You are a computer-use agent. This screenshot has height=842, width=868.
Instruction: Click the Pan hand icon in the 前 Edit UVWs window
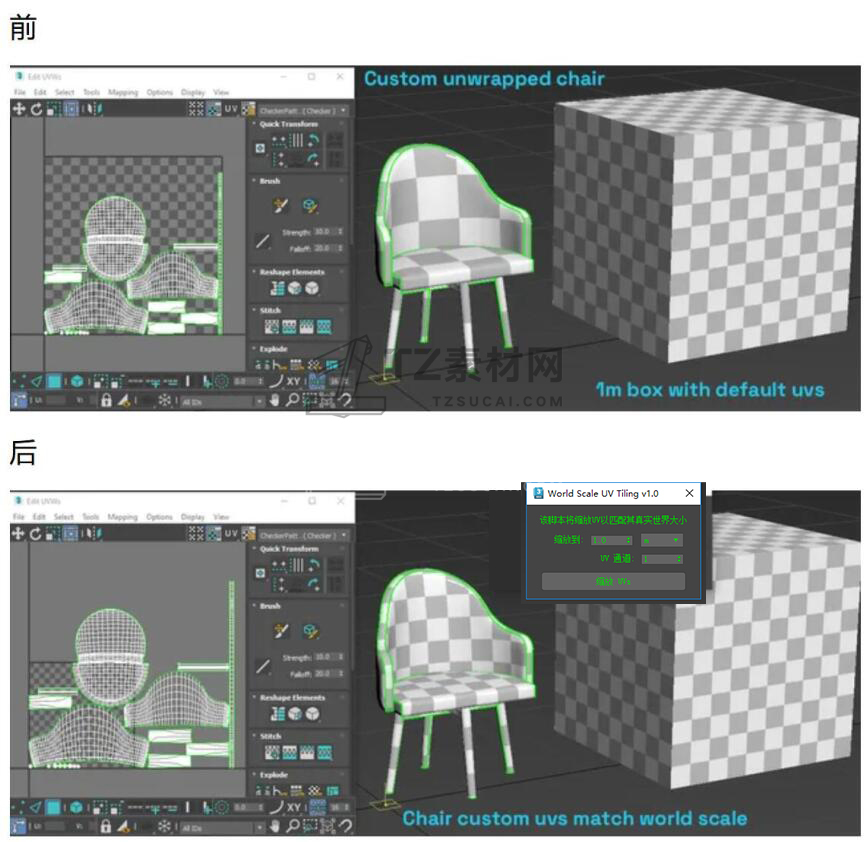coord(275,400)
